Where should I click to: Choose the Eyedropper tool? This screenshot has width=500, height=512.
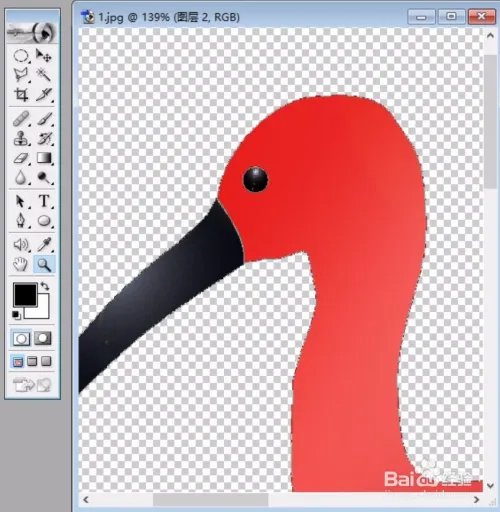pos(44,245)
